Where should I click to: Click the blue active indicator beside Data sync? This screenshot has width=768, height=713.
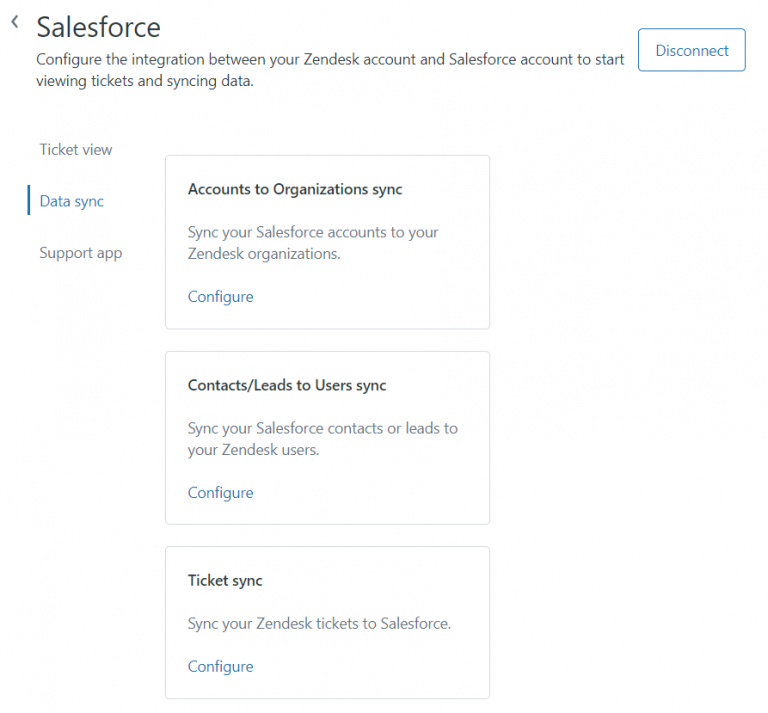pyautogui.click(x=29, y=201)
